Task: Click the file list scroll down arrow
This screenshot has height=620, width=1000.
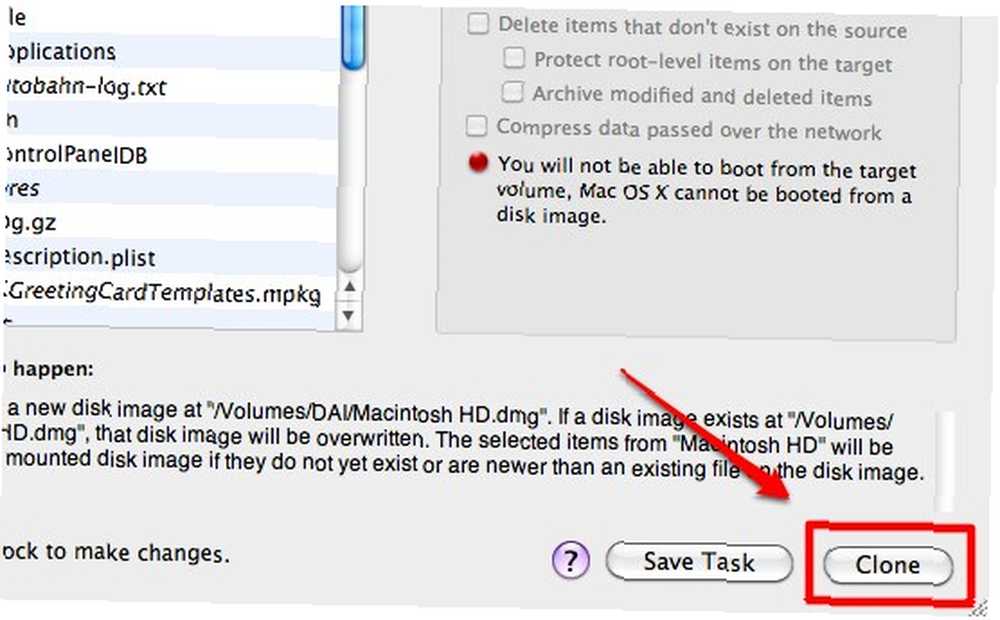Action: [349, 315]
